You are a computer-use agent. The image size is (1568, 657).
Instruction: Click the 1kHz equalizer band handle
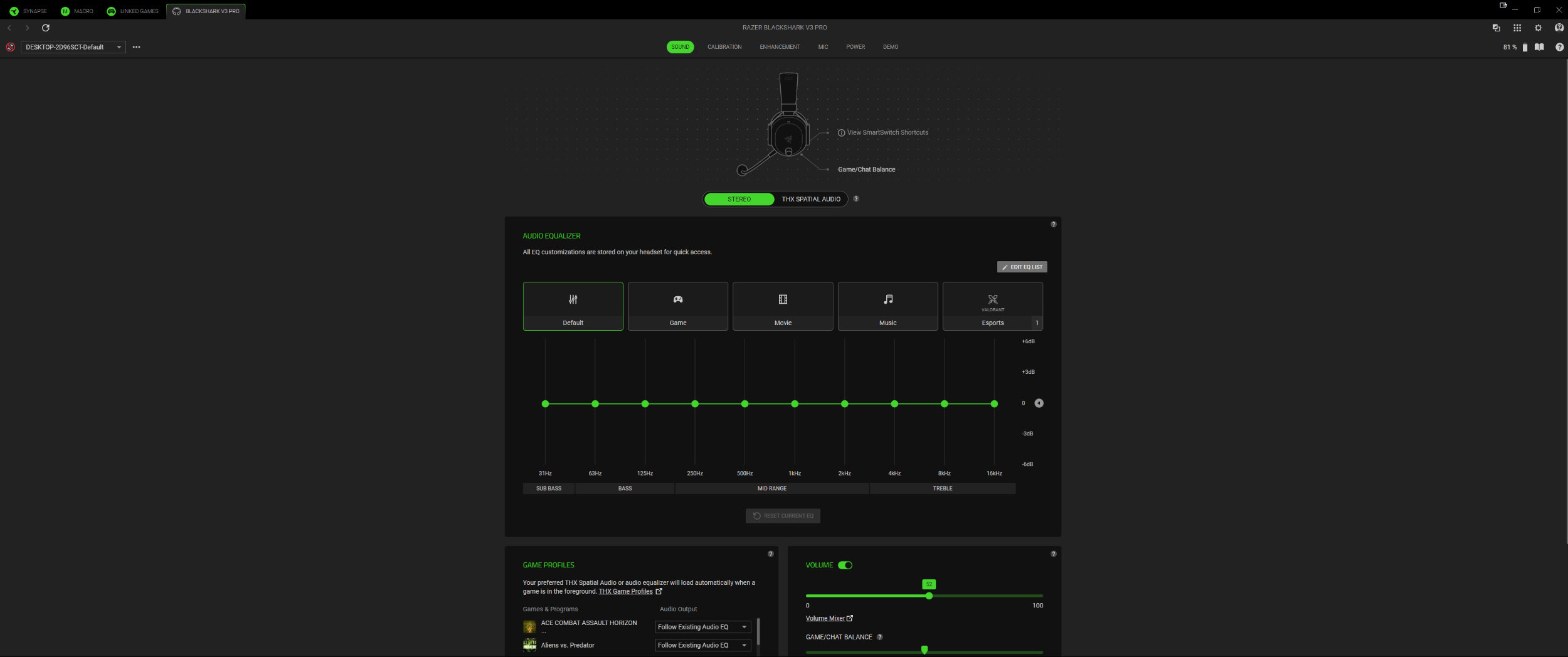pyautogui.click(x=795, y=404)
